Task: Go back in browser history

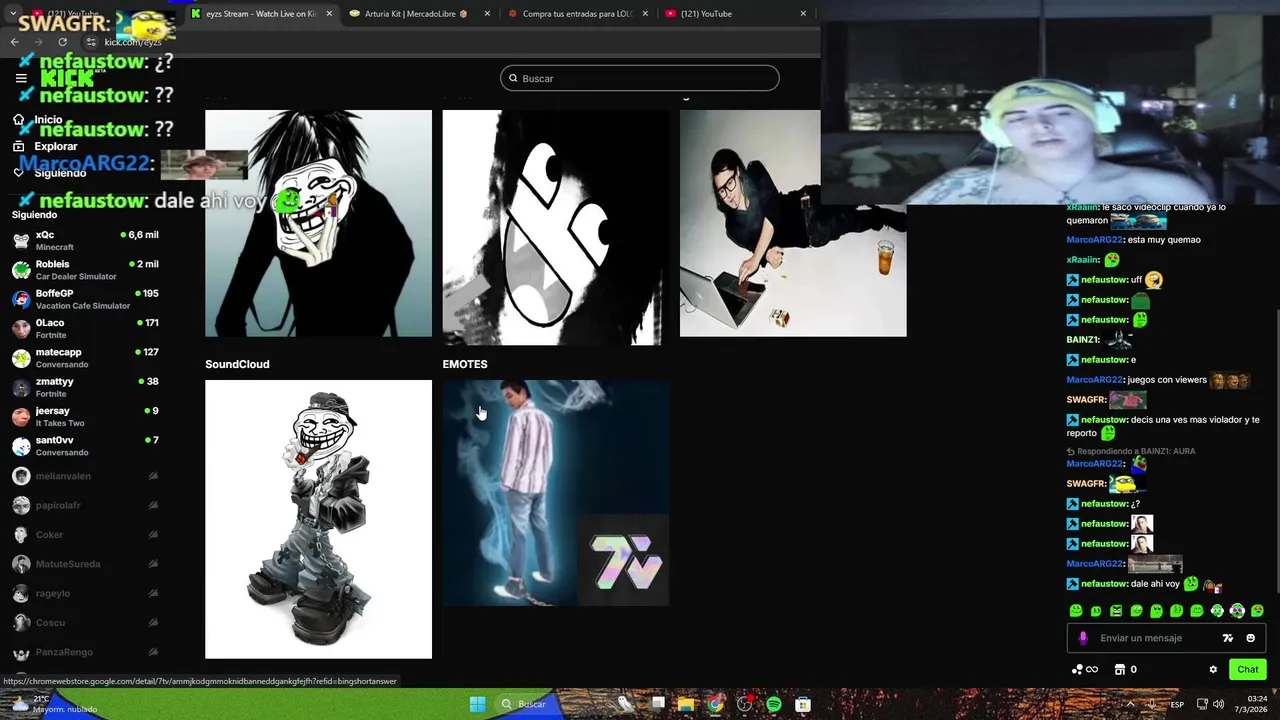Action: click(14, 42)
